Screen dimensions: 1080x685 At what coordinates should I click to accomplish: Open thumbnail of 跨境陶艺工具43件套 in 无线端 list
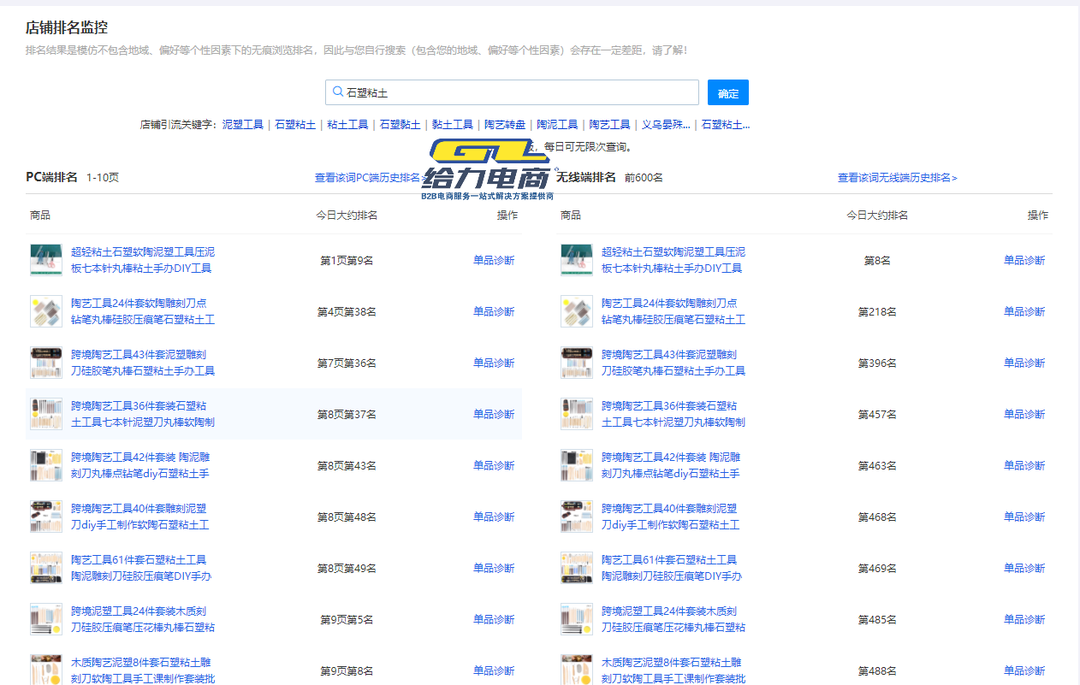(x=577, y=362)
